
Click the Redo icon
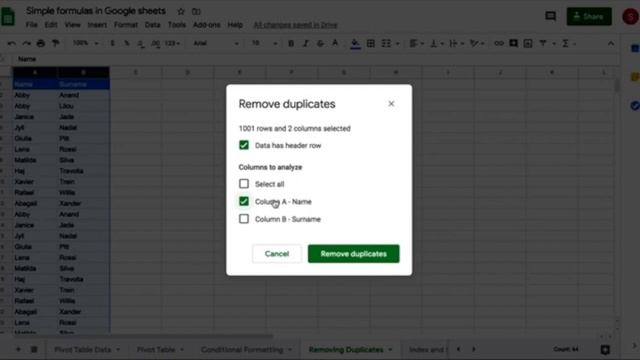(x=27, y=43)
